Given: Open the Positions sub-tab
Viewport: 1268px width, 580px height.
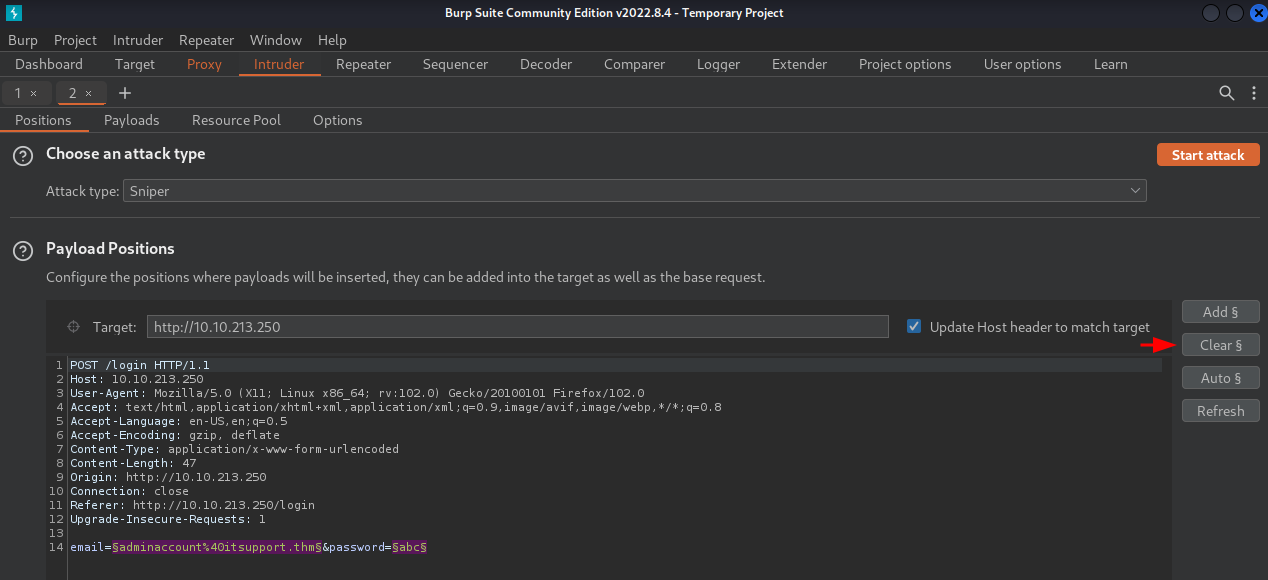Looking at the screenshot, I should click(43, 120).
